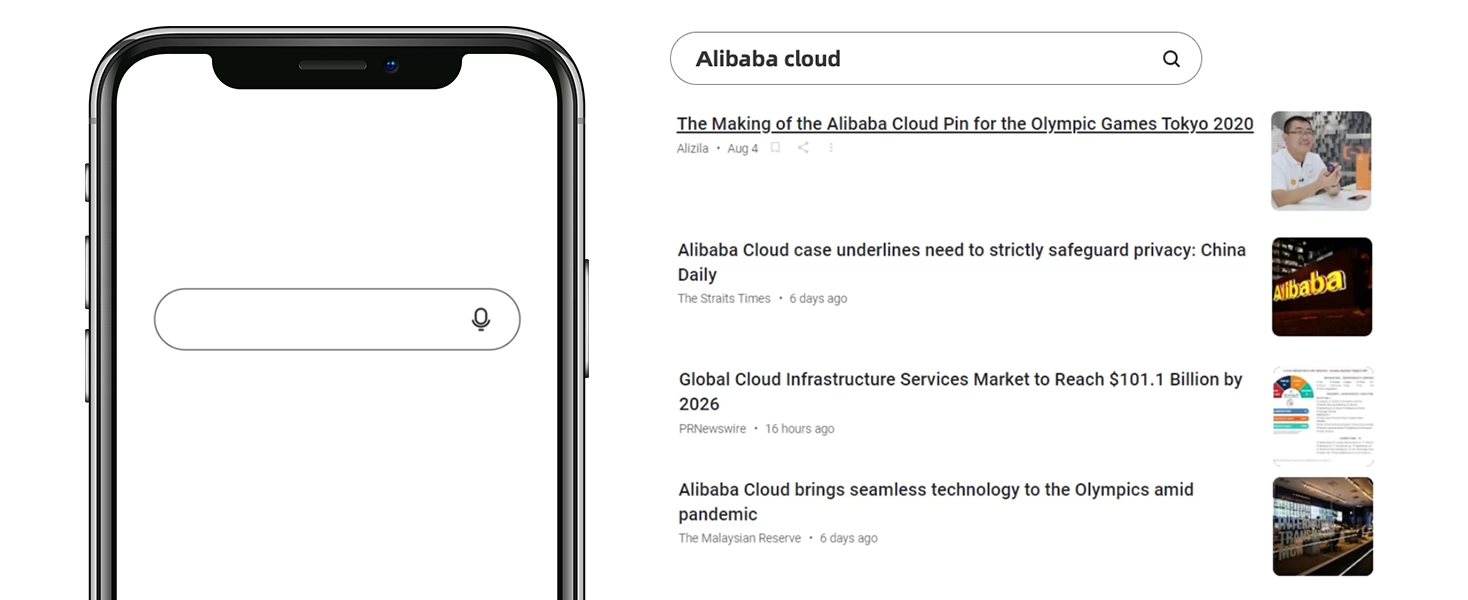This screenshot has height=600, width=1468.
Task: Click the PRNewswire source label
Action: [x=712, y=429]
